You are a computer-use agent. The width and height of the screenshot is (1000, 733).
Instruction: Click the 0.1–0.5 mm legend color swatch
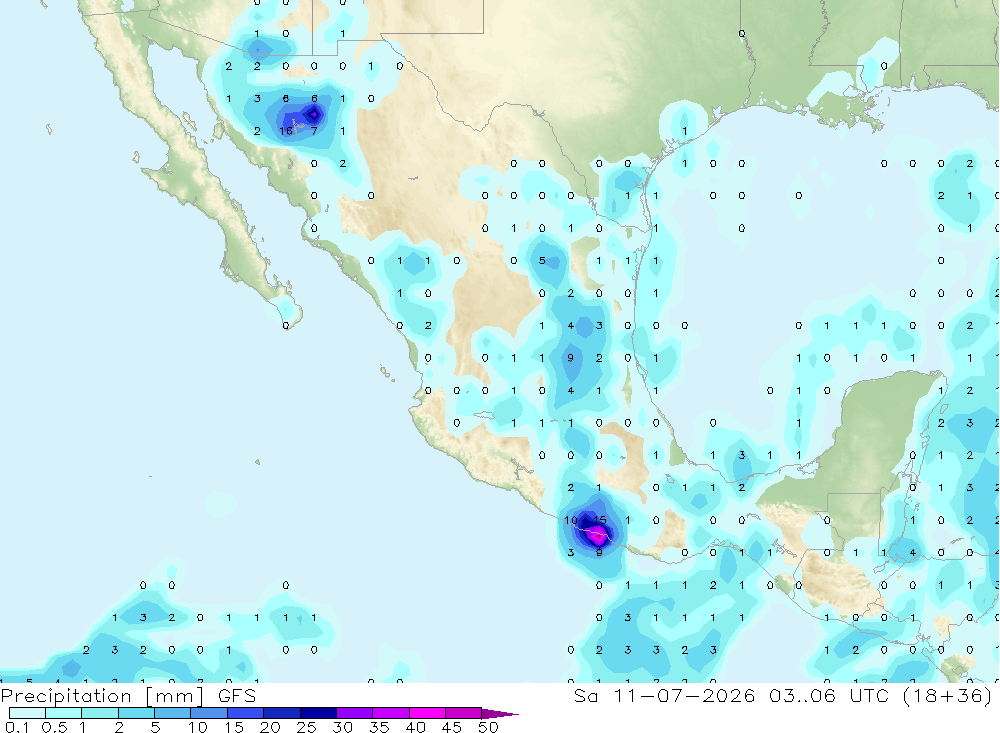point(27,713)
